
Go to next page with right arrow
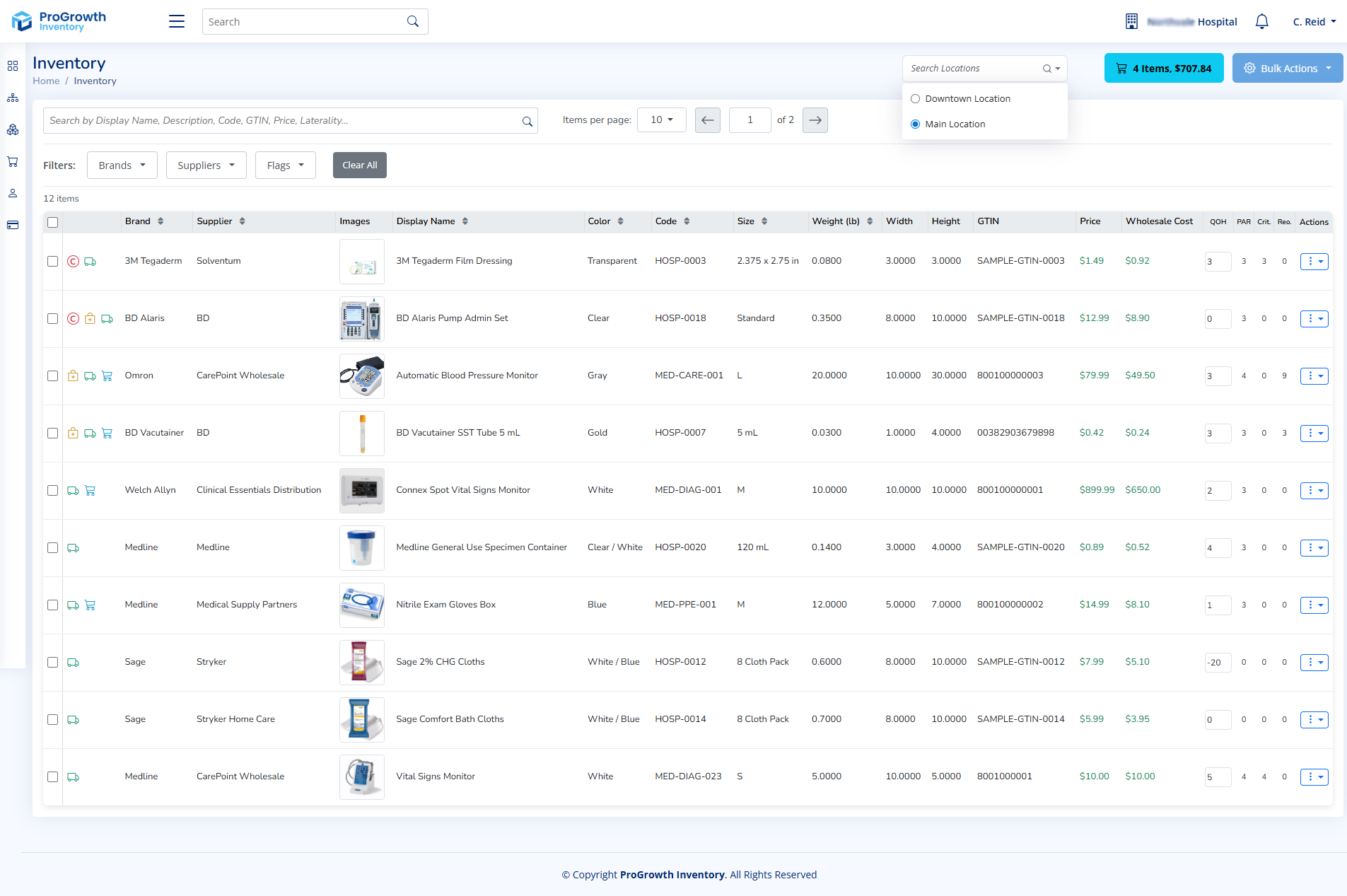coord(815,120)
